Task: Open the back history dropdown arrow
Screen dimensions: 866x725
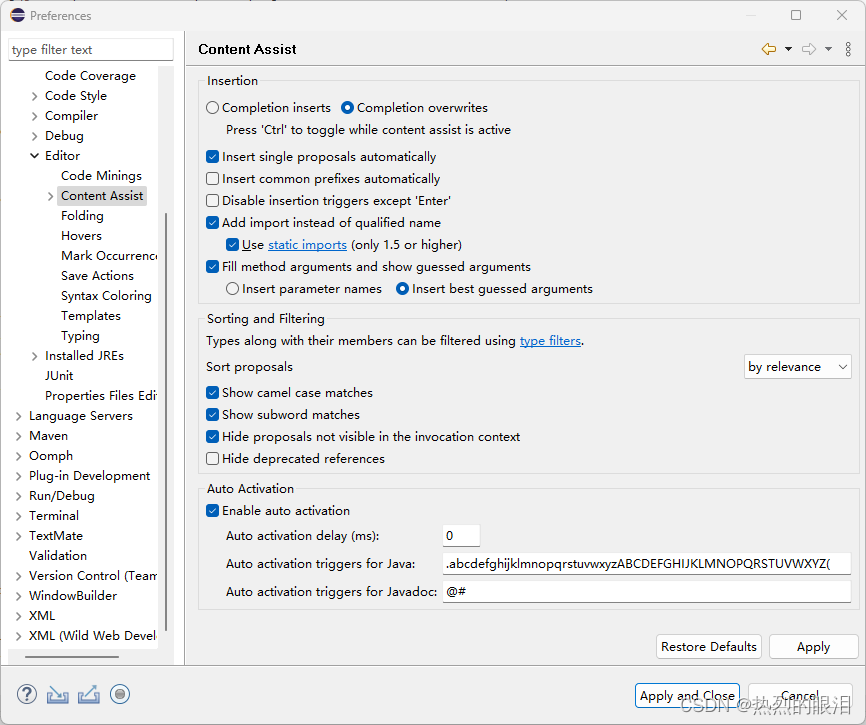Action: coord(788,49)
